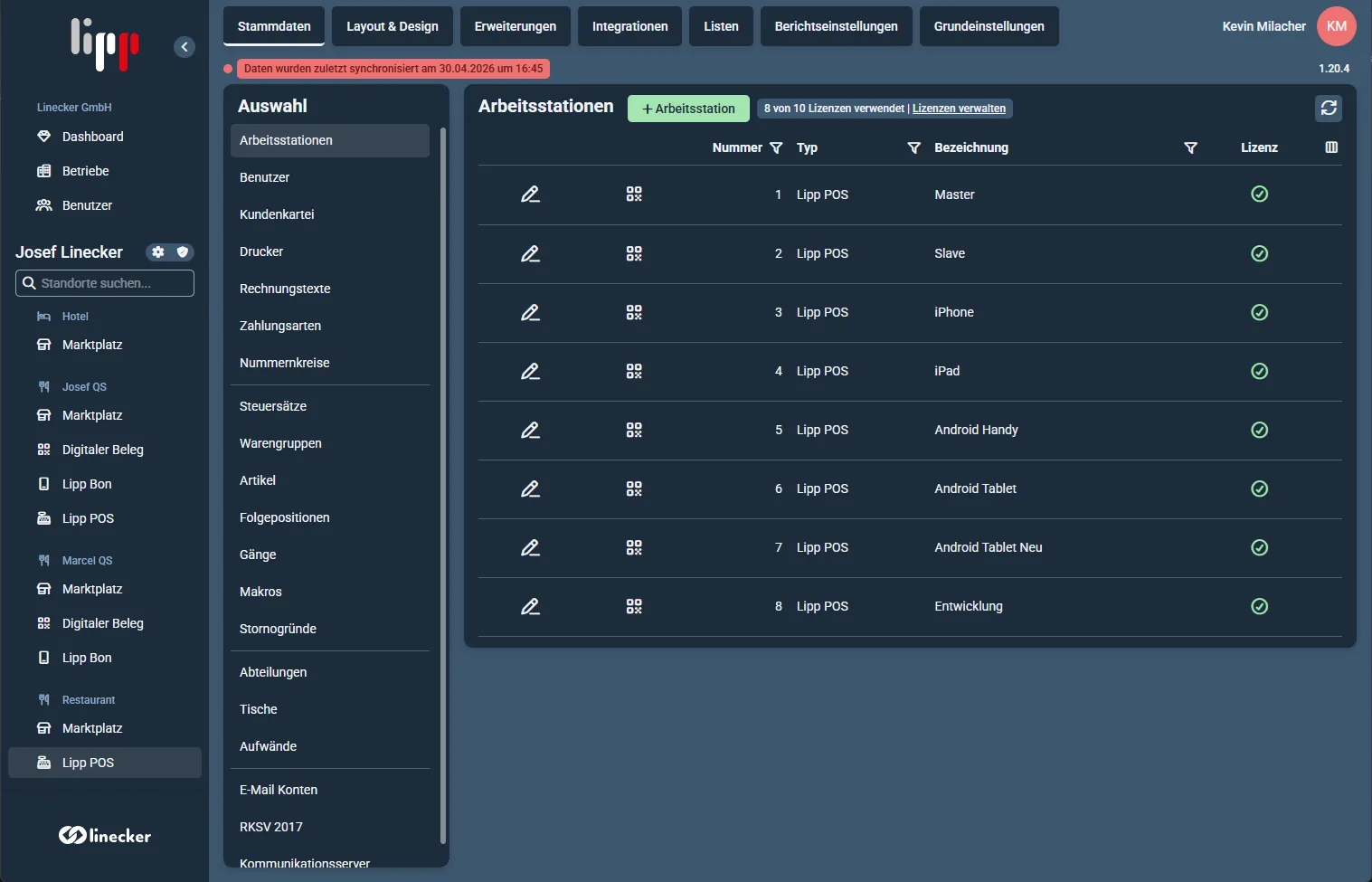Refresh the Arbeitsstationen list
Screen dimensions: 1372x882
pos(1329,109)
